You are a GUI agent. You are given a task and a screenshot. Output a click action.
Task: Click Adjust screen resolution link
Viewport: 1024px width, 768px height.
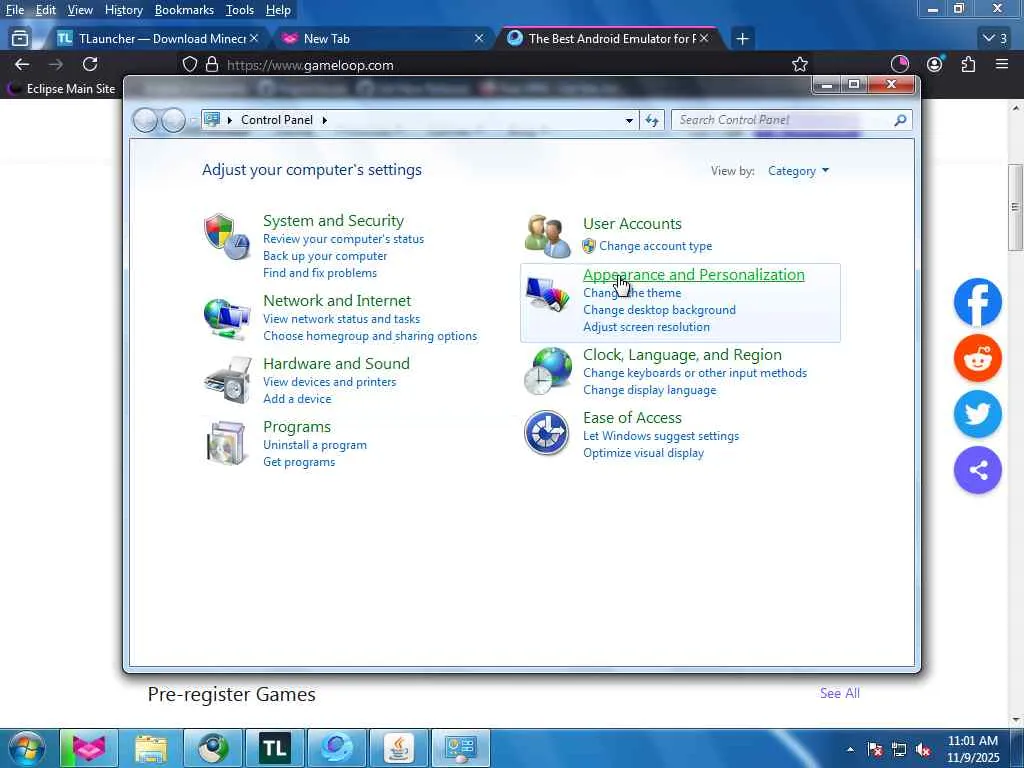tap(646, 327)
